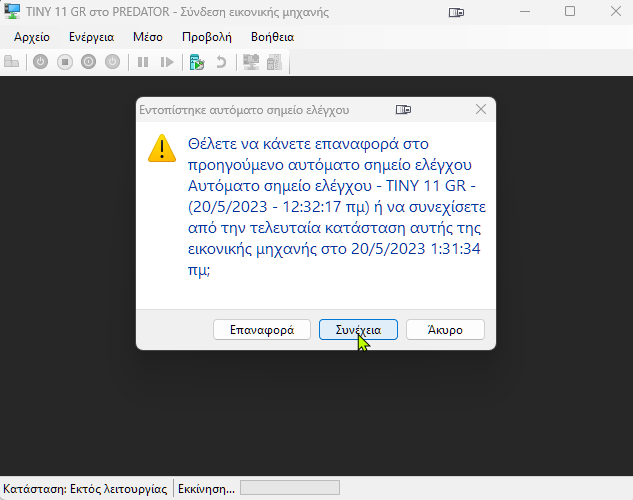Click the Εκκίνηση... status text

206,489
